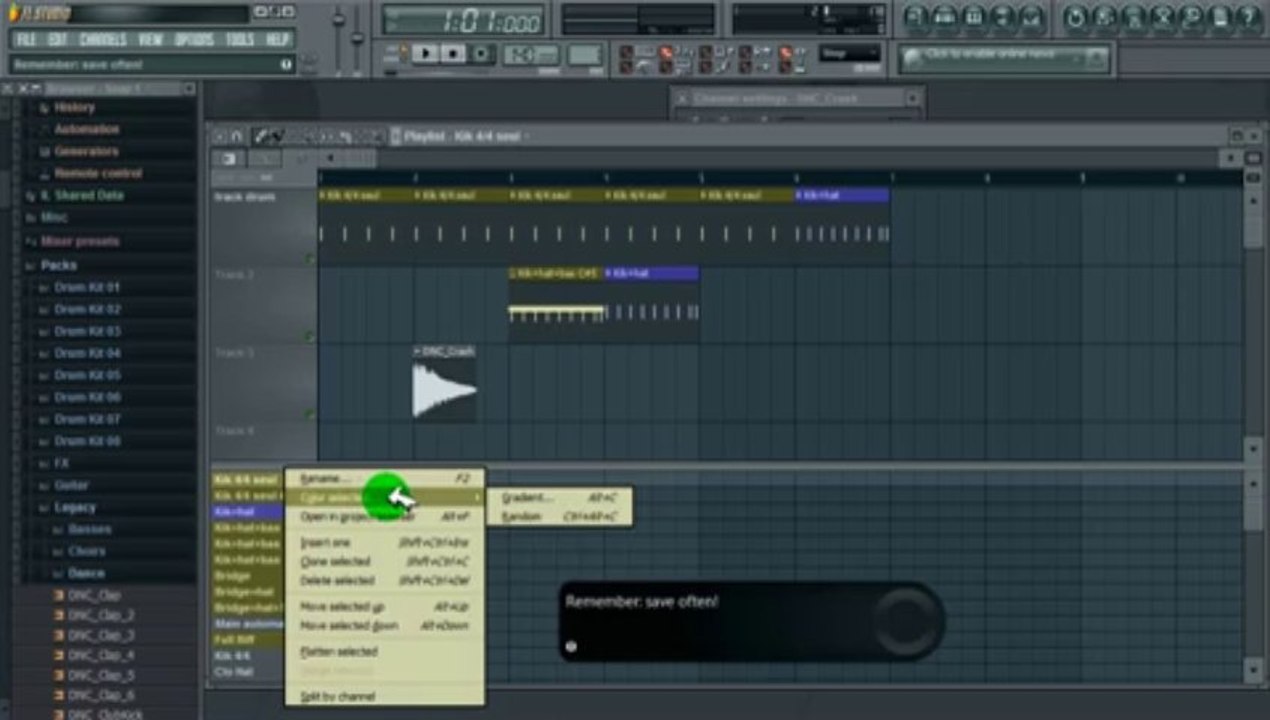
Task: Choose Random in color submenu
Action: click(559, 517)
